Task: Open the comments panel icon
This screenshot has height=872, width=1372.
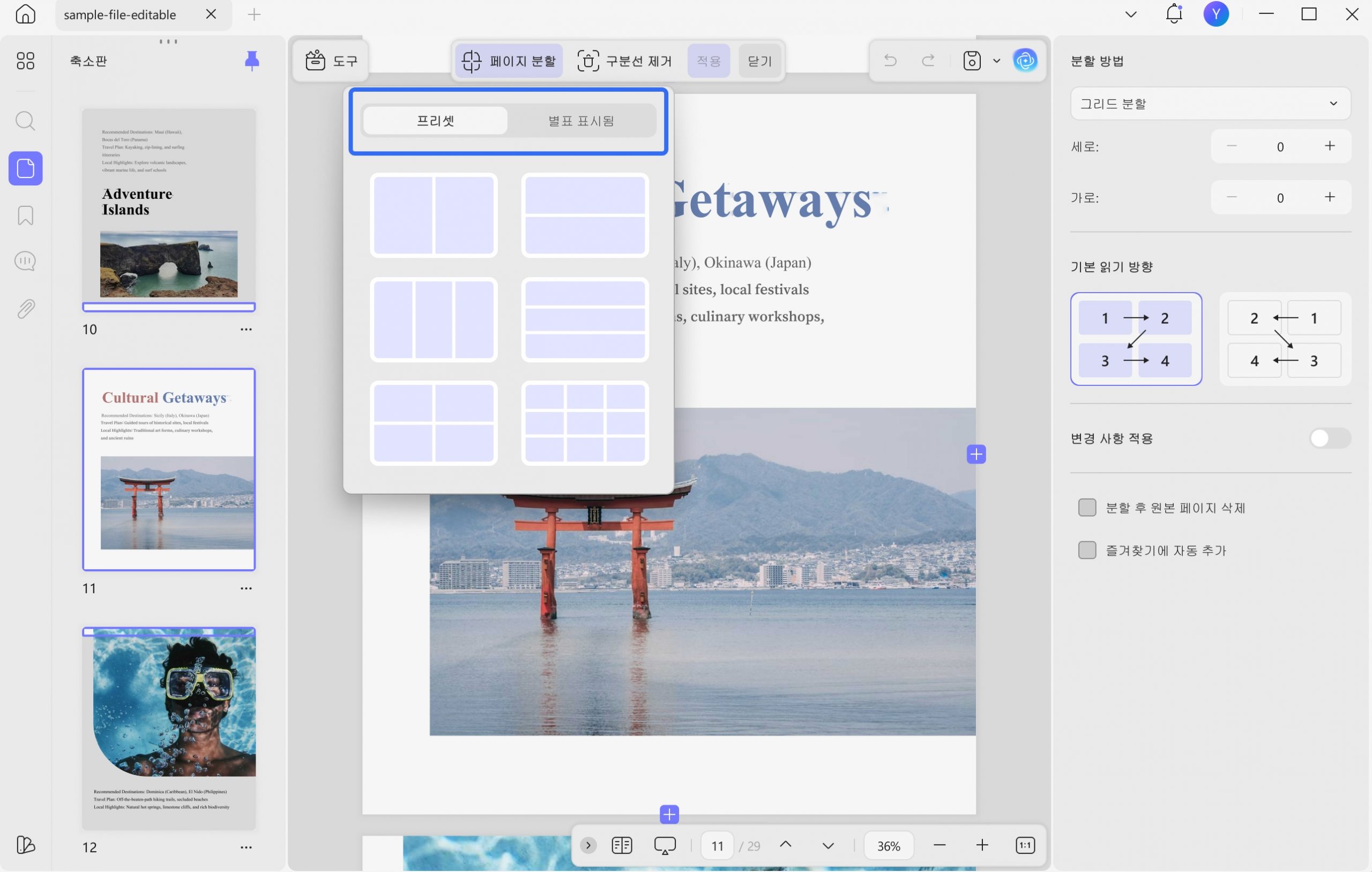Action: [x=25, y=262]
